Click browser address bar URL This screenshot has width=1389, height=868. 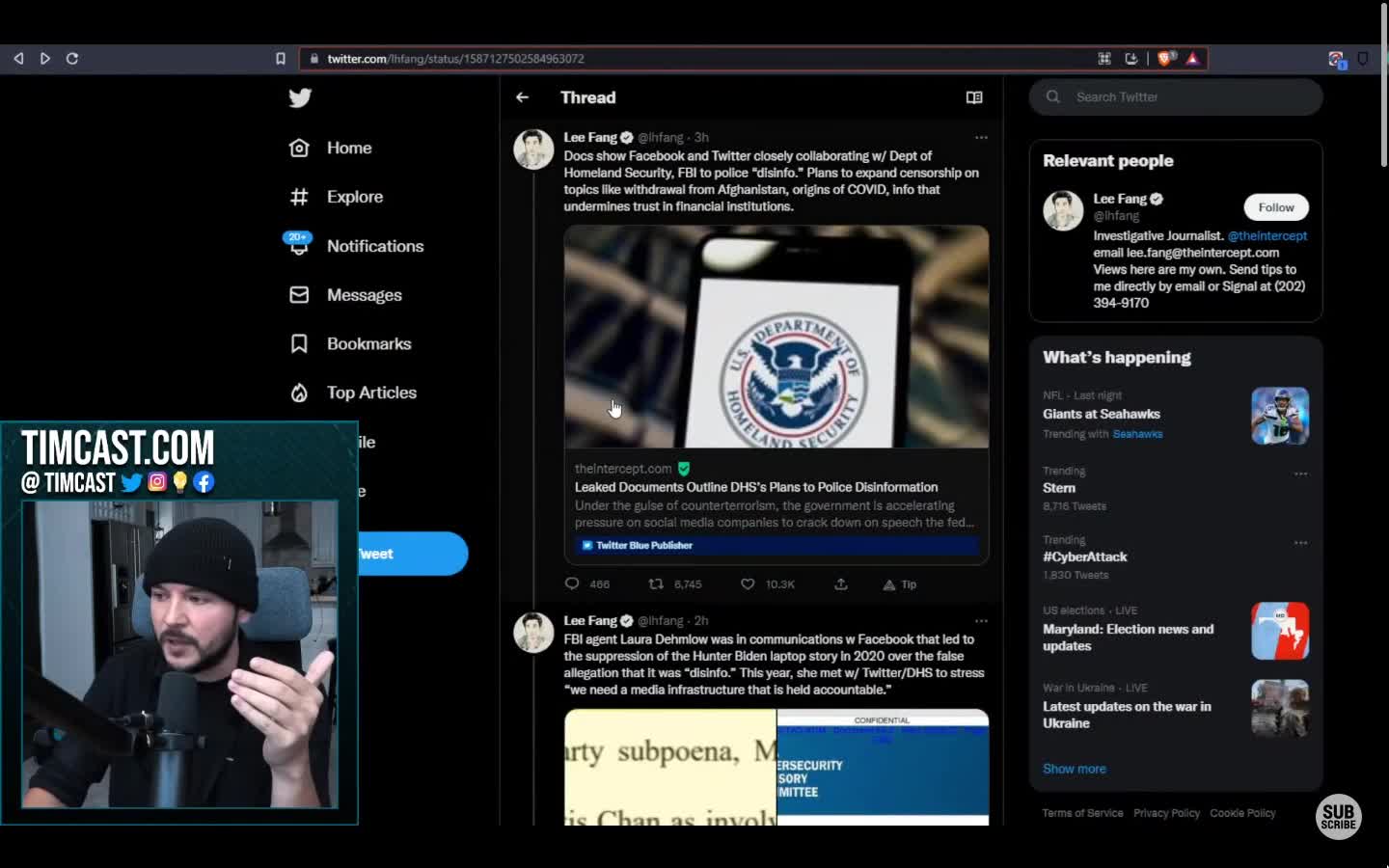pyautogui.click(x=455, y=59)
